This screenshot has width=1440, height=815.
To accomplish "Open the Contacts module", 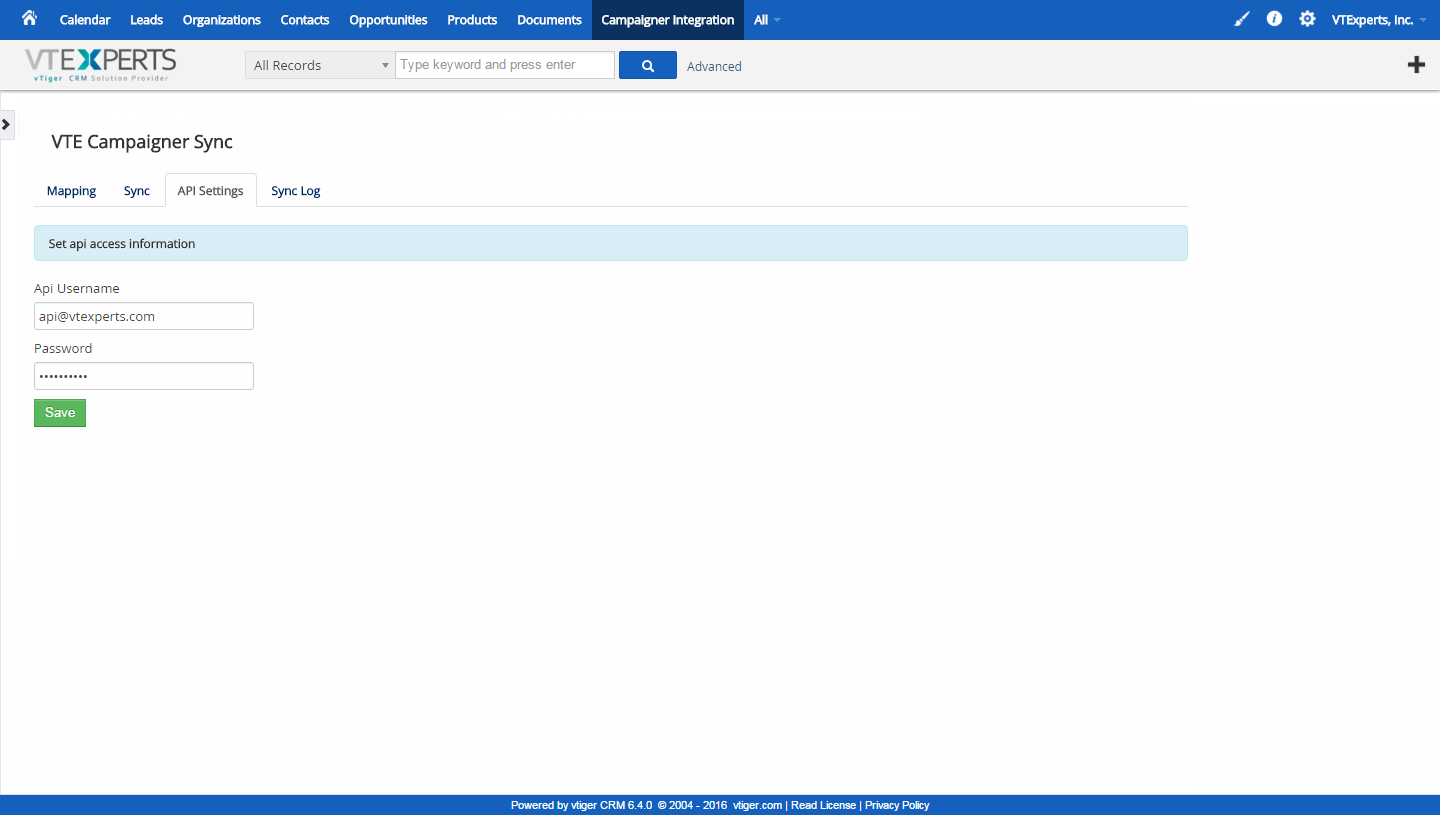I will (305, 20).
